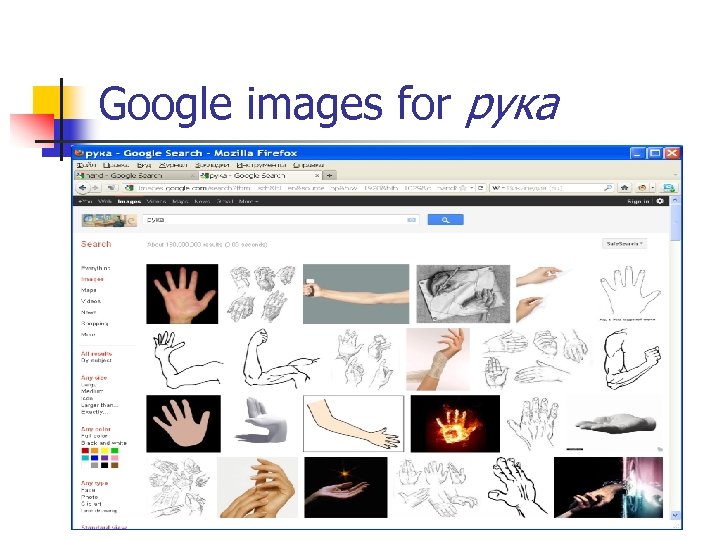Select Everything in left sidebar
The height and width of the screenshot is (540, 720).
click(x=96, y=268)
